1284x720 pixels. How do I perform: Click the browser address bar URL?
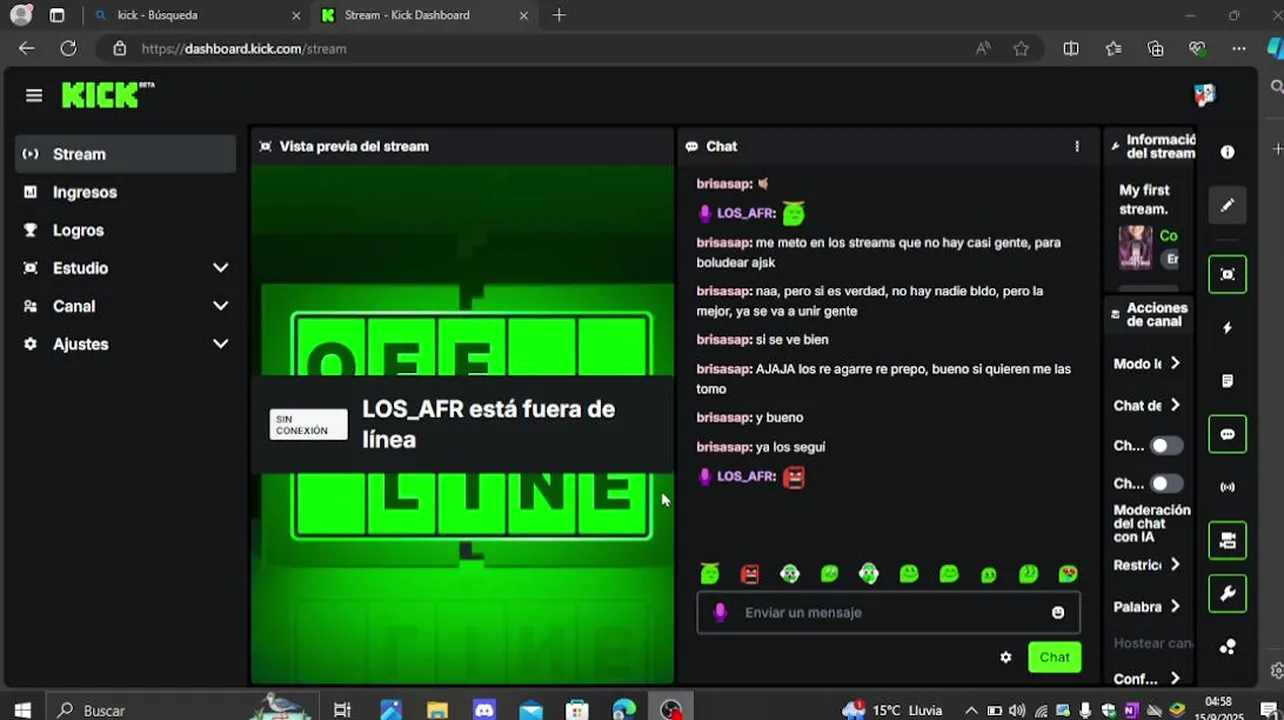[x=244, y=48]
